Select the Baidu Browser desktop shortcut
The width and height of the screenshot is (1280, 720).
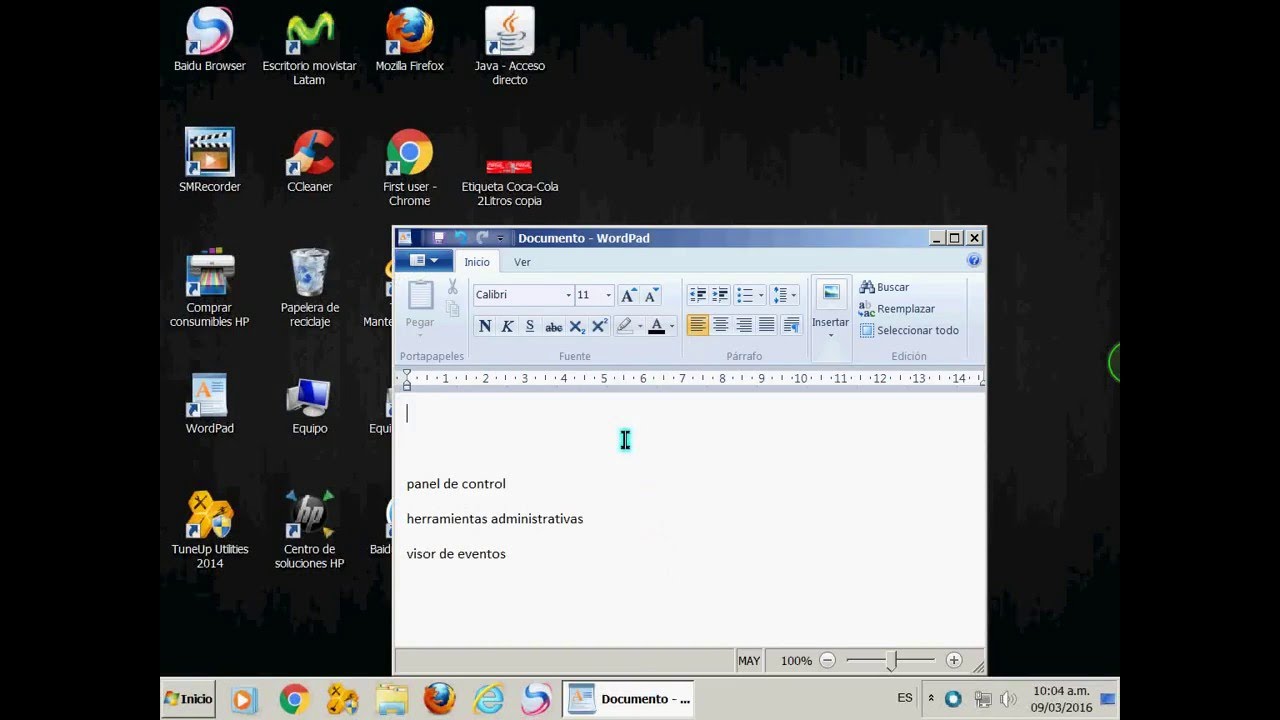(x=210, y=41)
